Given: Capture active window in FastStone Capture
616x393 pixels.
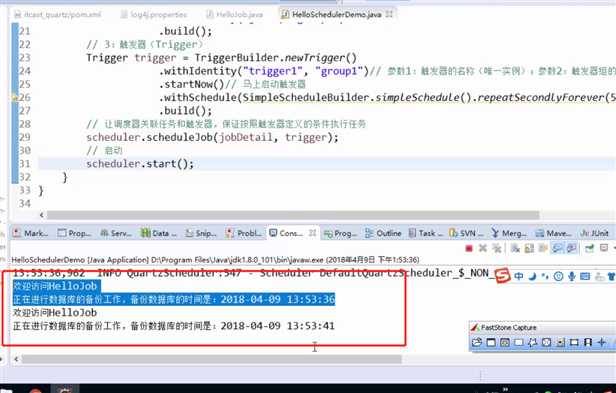Looking at the screenshot, I should pyautogui.click(x=491, y=342).
